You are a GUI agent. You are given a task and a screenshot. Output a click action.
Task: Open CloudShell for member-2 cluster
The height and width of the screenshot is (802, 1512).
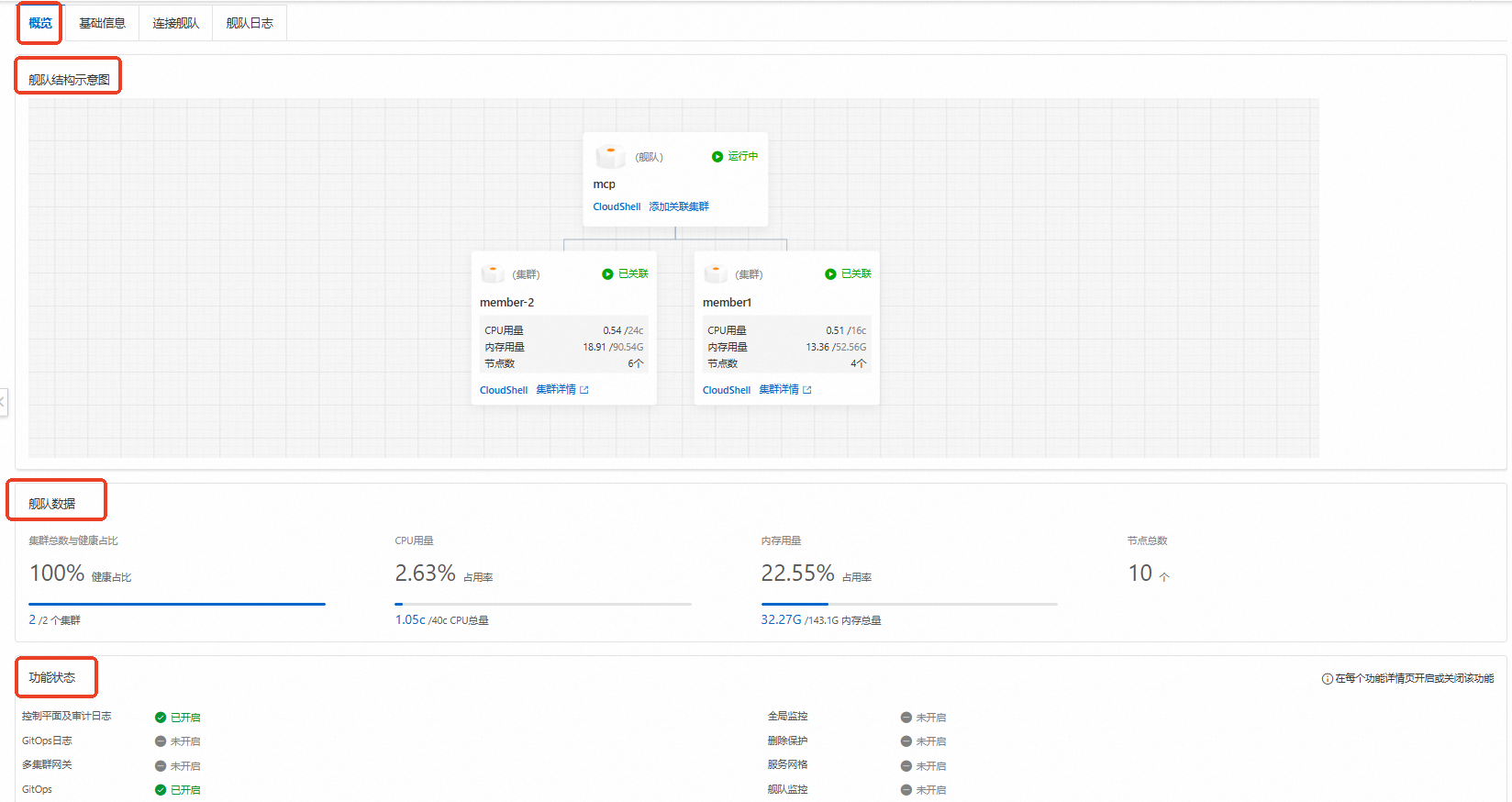pos(504,390)
